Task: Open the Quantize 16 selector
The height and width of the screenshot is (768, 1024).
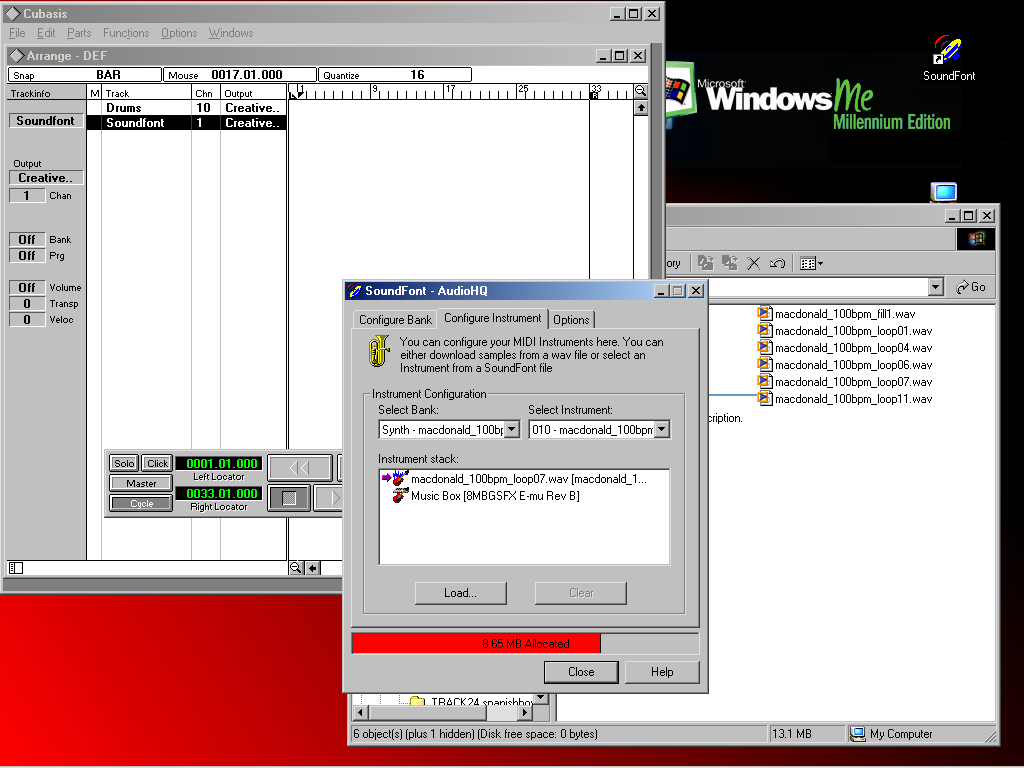Action: 395,75
